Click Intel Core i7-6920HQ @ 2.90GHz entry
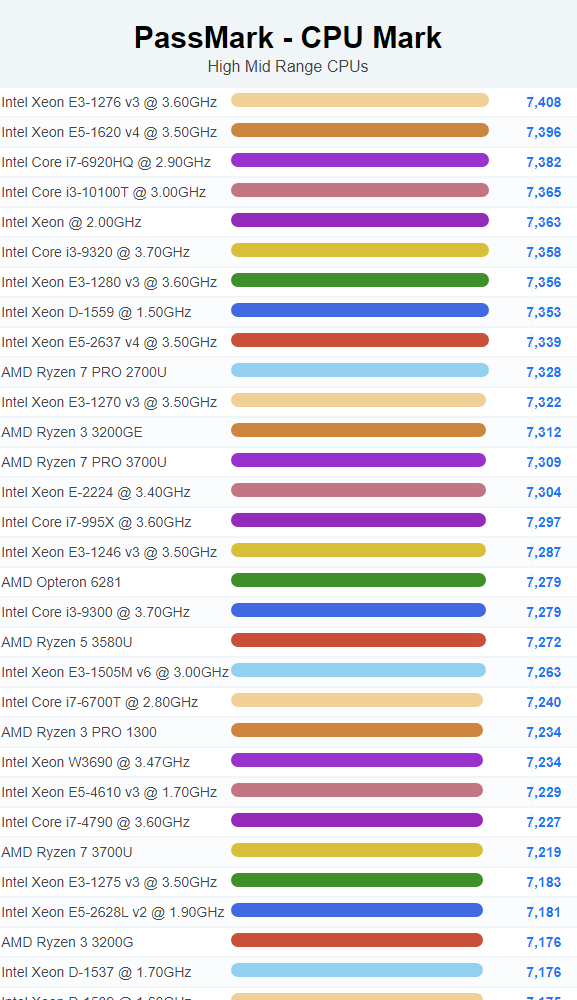 tap(106, 162)
